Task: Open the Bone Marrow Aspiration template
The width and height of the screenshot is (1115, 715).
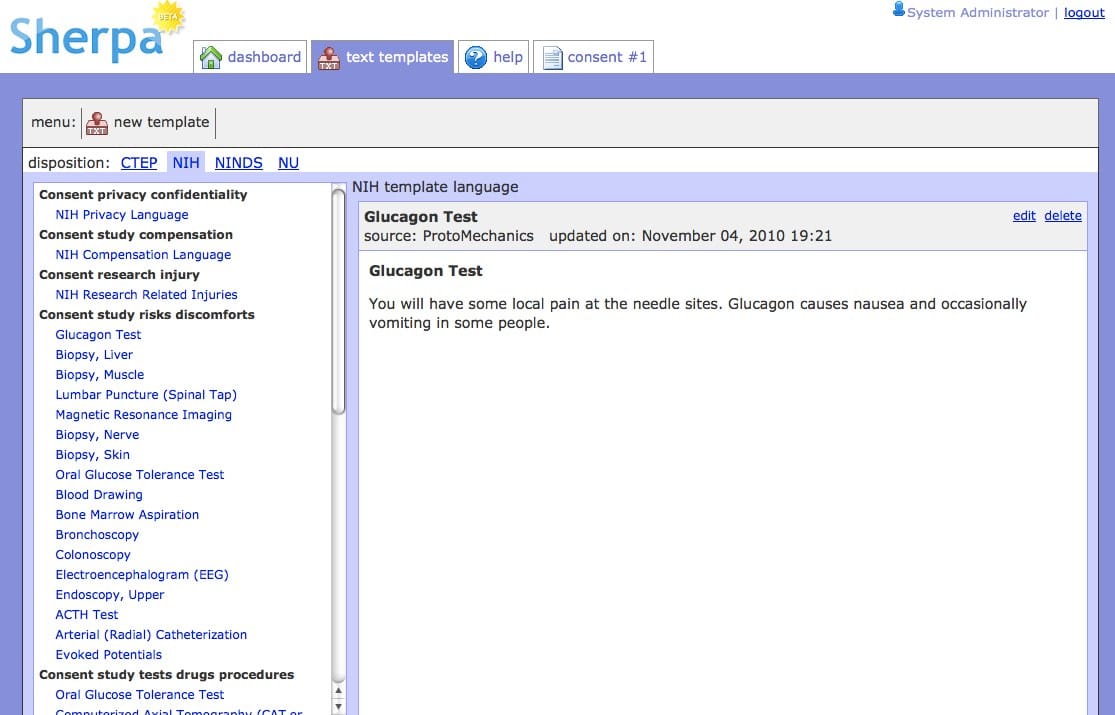Action: [x=127, y=515]
